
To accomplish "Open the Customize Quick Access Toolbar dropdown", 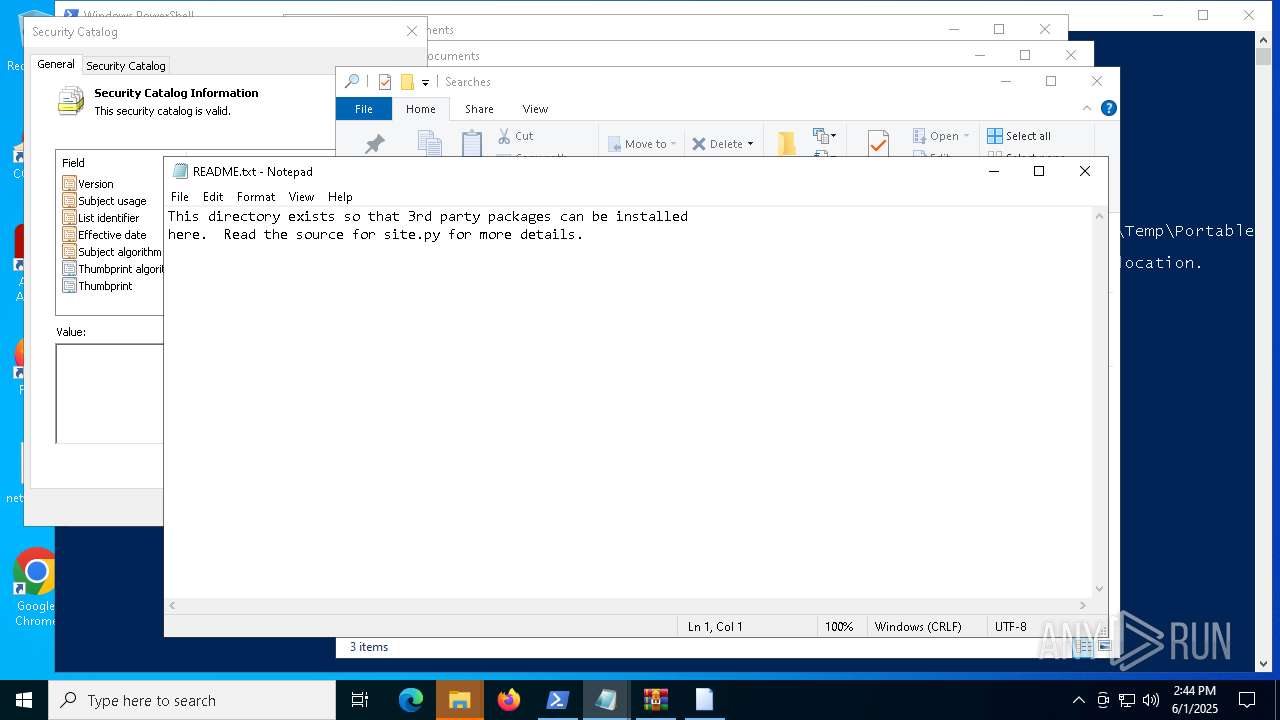I will pyautogui.click(x=425, y=83).
